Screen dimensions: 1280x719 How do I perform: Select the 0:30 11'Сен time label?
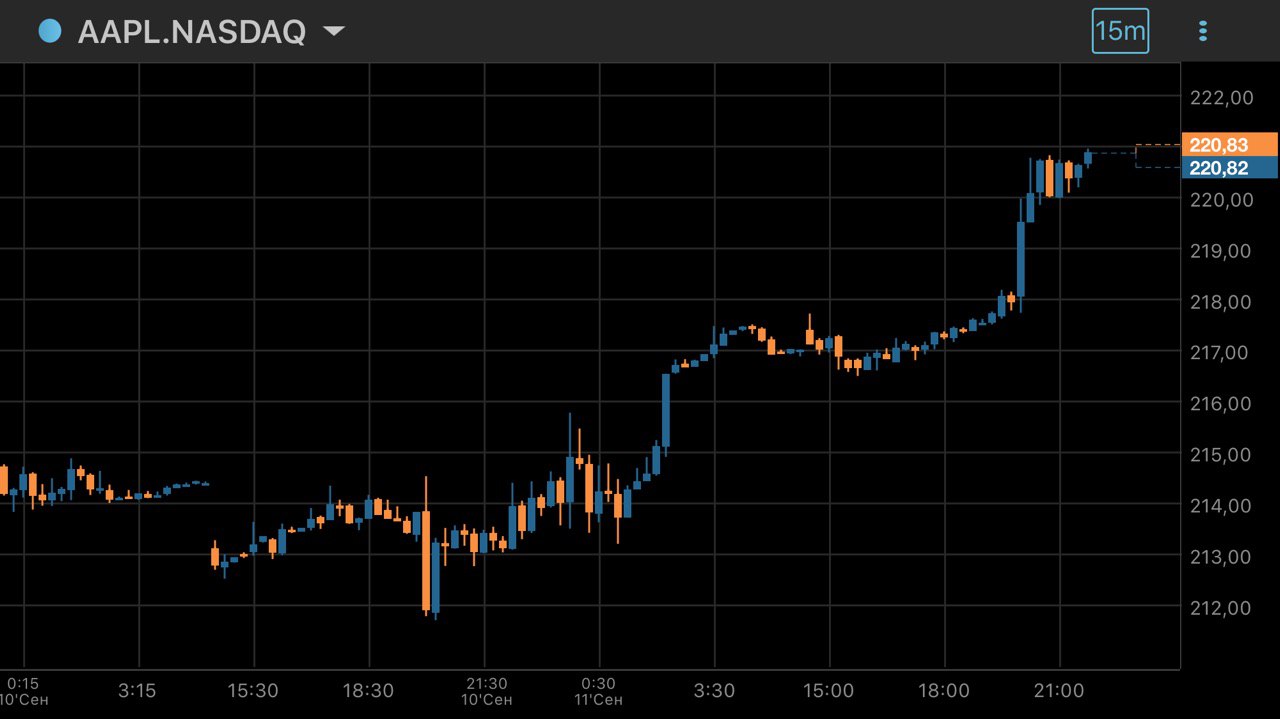click(x=599, y=691)
